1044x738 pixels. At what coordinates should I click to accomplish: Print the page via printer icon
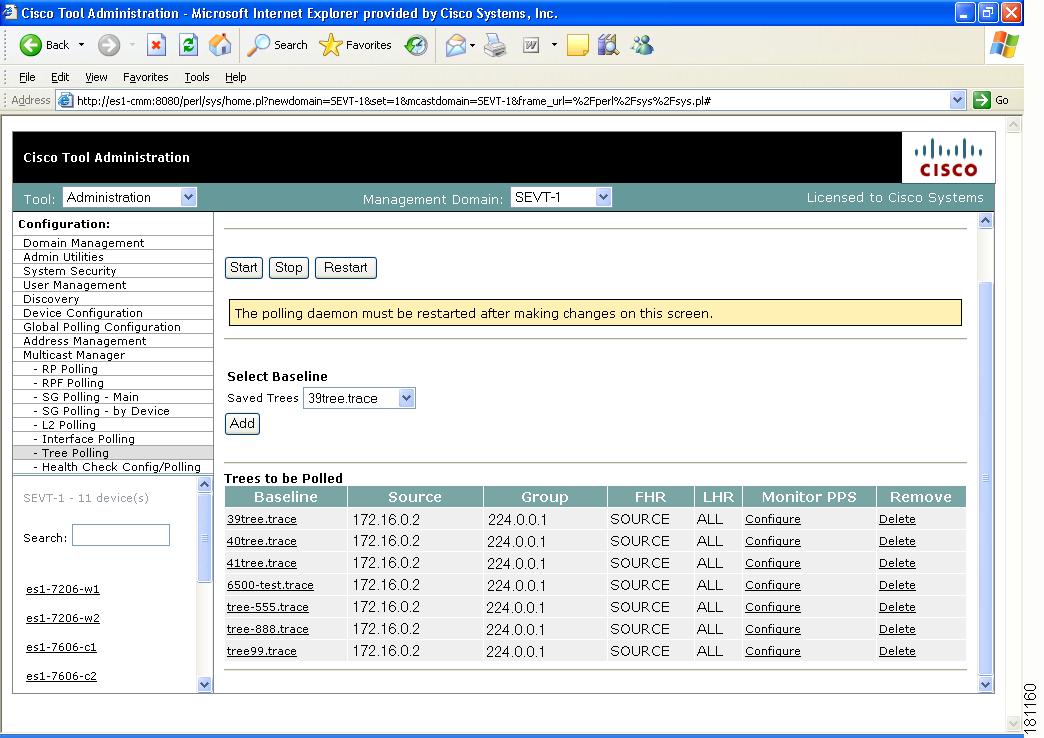pyautogui.click(x=495, y=45)
